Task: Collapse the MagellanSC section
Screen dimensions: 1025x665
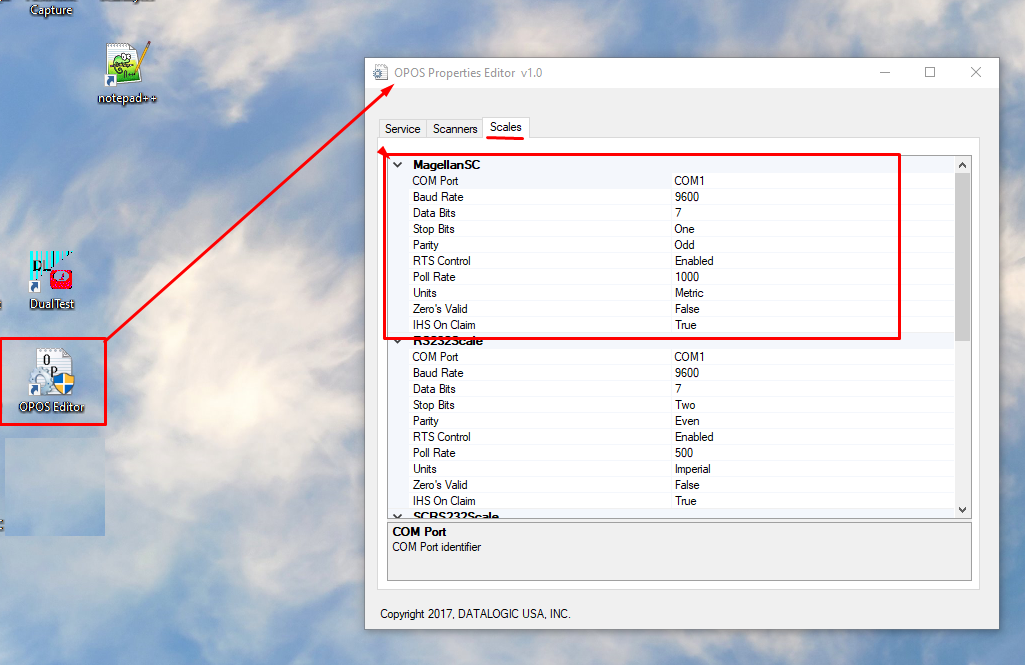Action: pyautogui.click(x=397, y=165)
